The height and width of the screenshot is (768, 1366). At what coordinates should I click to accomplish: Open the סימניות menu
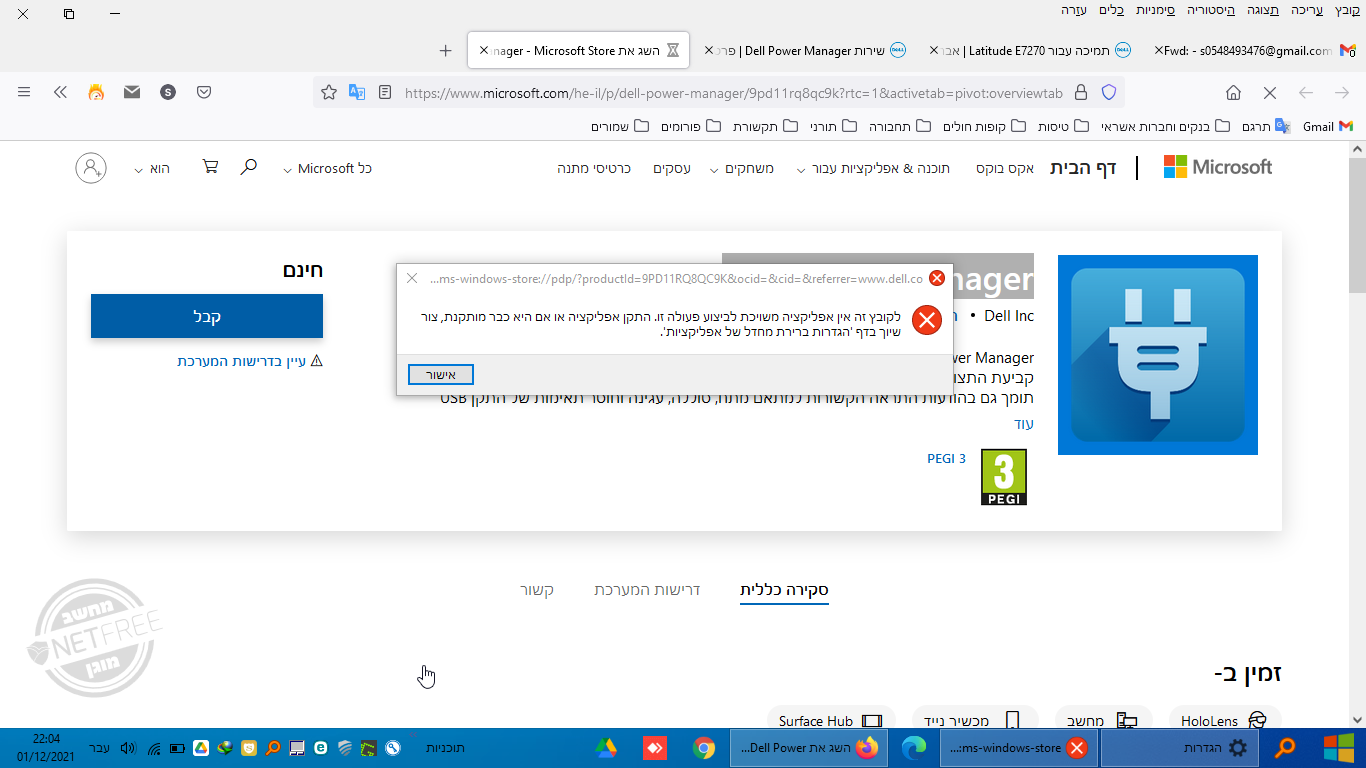click(1156, 10)
